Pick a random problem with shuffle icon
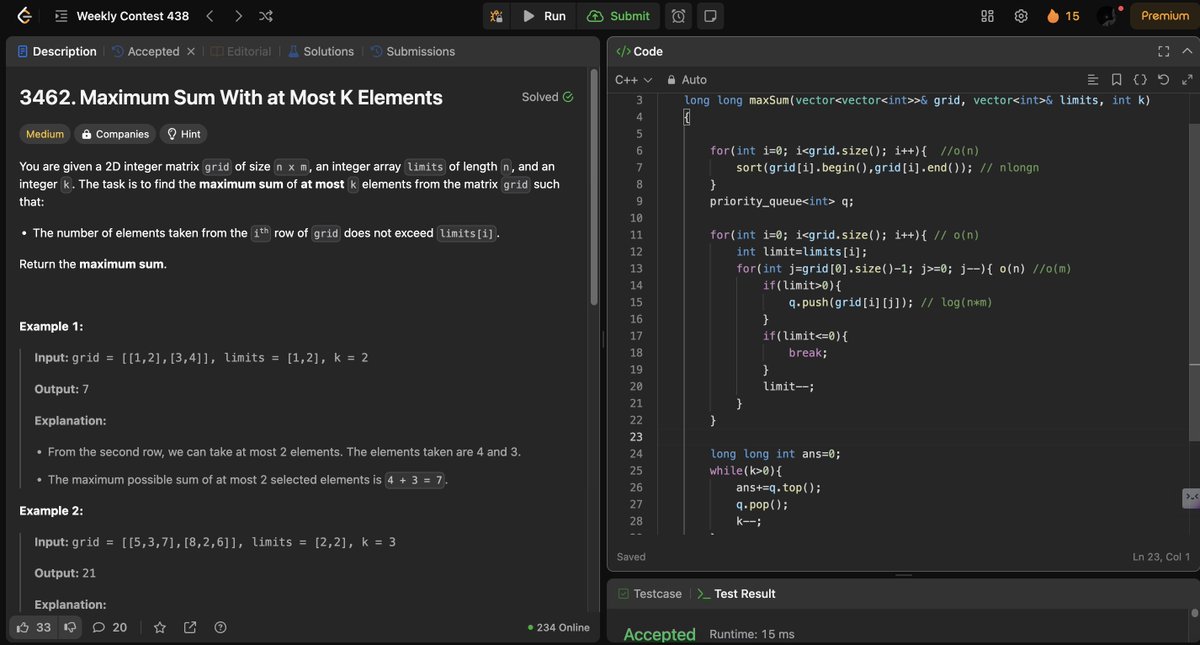The width and height of the screenshot is (1200, 645). pyautogui.click(x=266, y=16)
